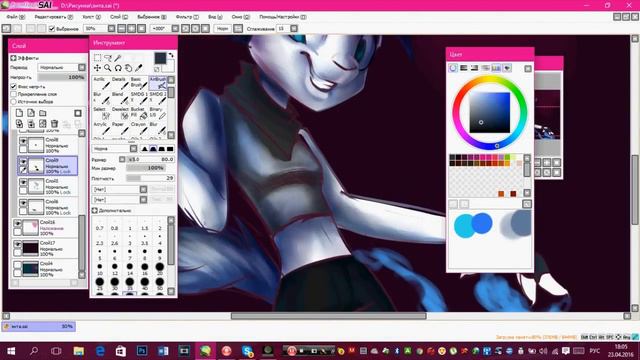Click the canvas horizontal scrollbar thumb
This screenshot has width=640, height=360.
[329, 316]
